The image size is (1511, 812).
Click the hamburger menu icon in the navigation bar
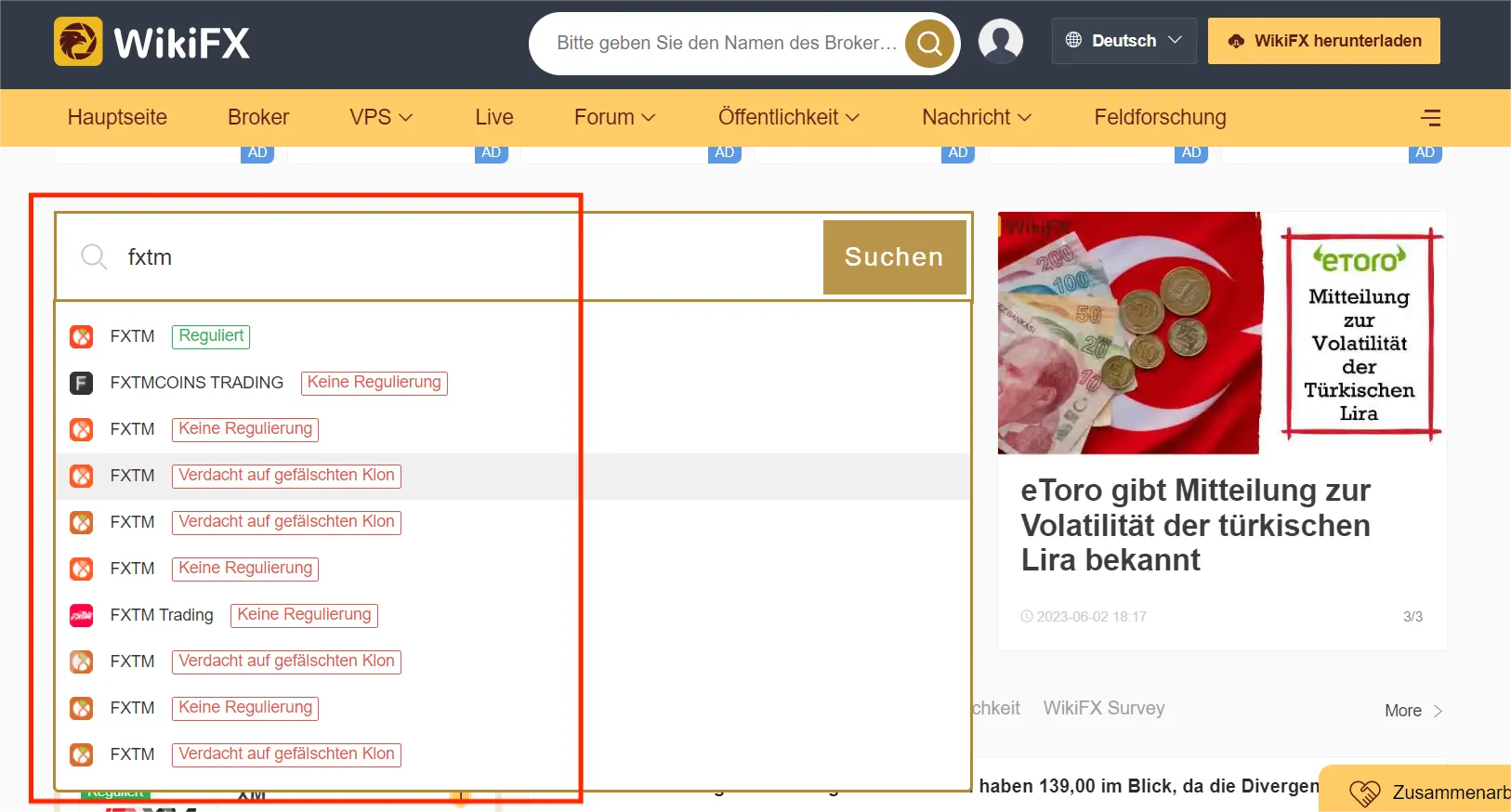(1431, 117)
